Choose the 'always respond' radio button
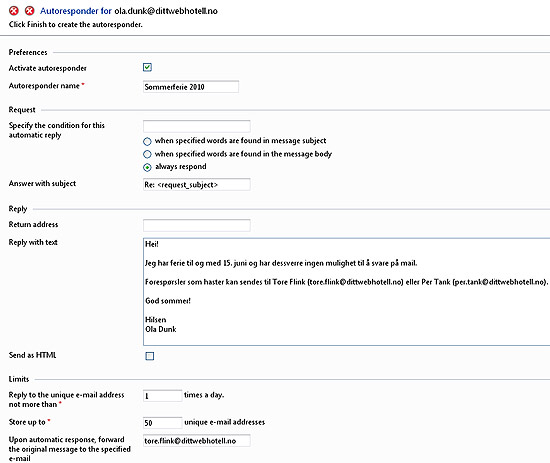The height and width of the screenshot is (463, 550). (147, 167)
